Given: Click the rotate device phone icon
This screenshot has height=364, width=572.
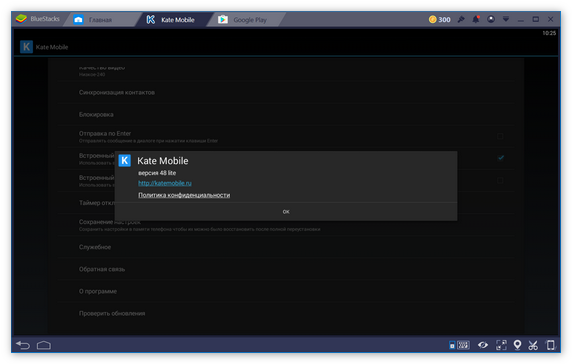Looking at the screenshot, I should (x=550, y=345).
